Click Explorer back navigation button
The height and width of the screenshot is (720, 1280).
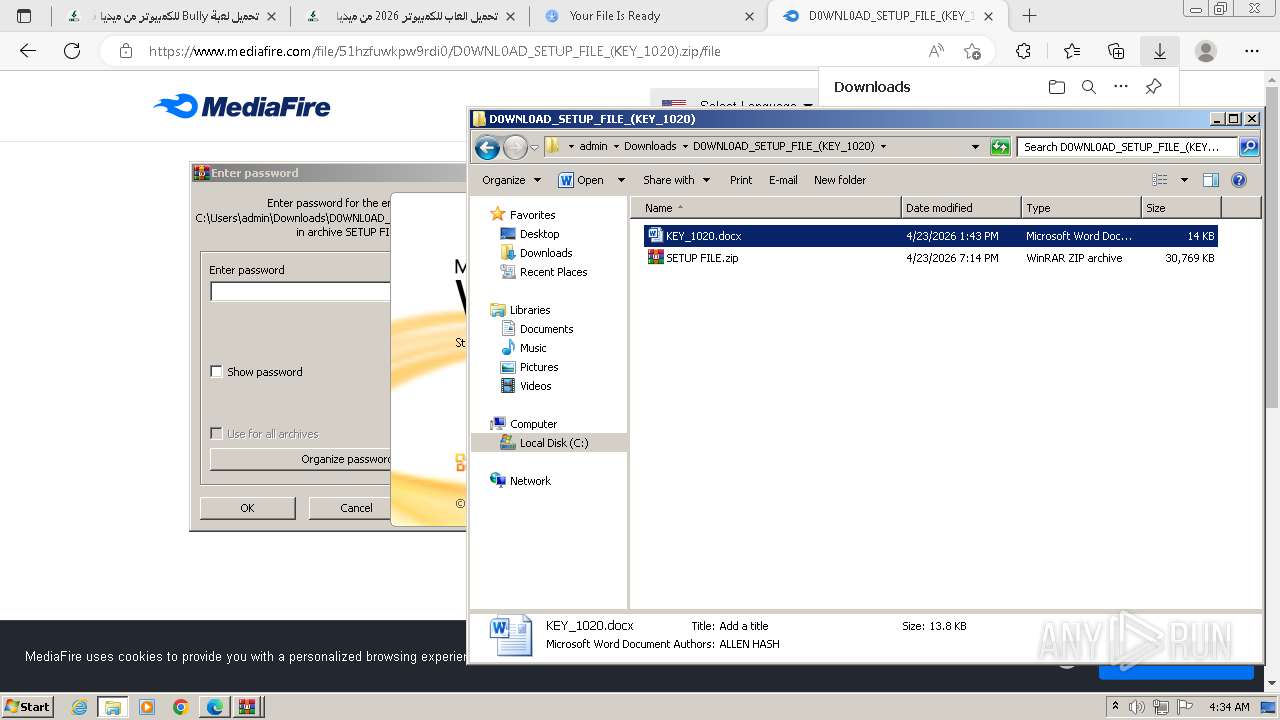[487, 148]
